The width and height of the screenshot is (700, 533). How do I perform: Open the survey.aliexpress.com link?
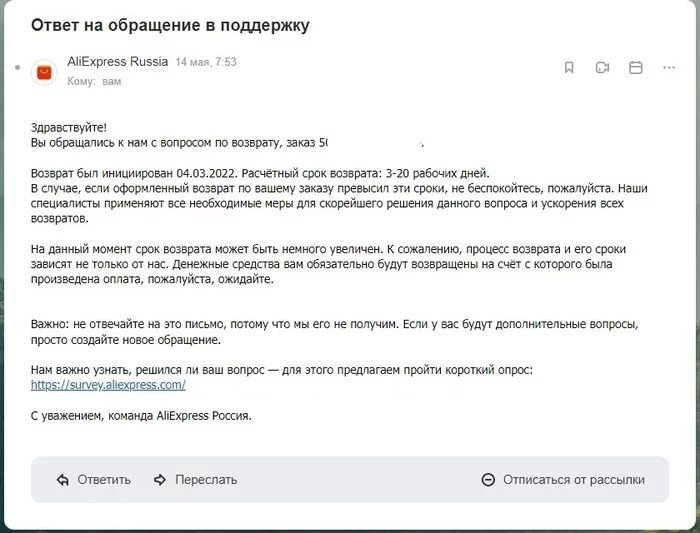coord(108,385)
